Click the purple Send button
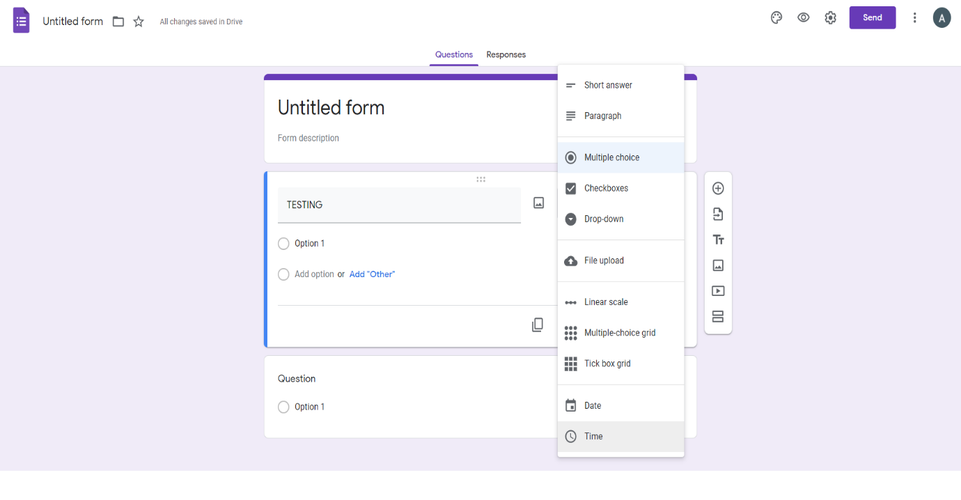The height and width of the screenshot is (500, 961). click(872, 18)
